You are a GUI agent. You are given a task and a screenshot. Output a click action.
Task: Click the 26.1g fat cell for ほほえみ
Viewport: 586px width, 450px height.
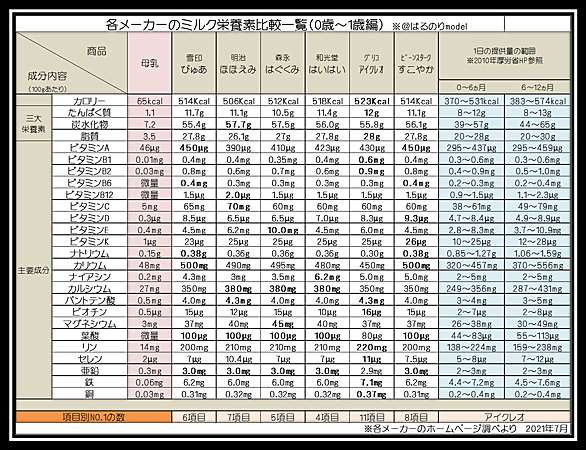pos(238,136)
